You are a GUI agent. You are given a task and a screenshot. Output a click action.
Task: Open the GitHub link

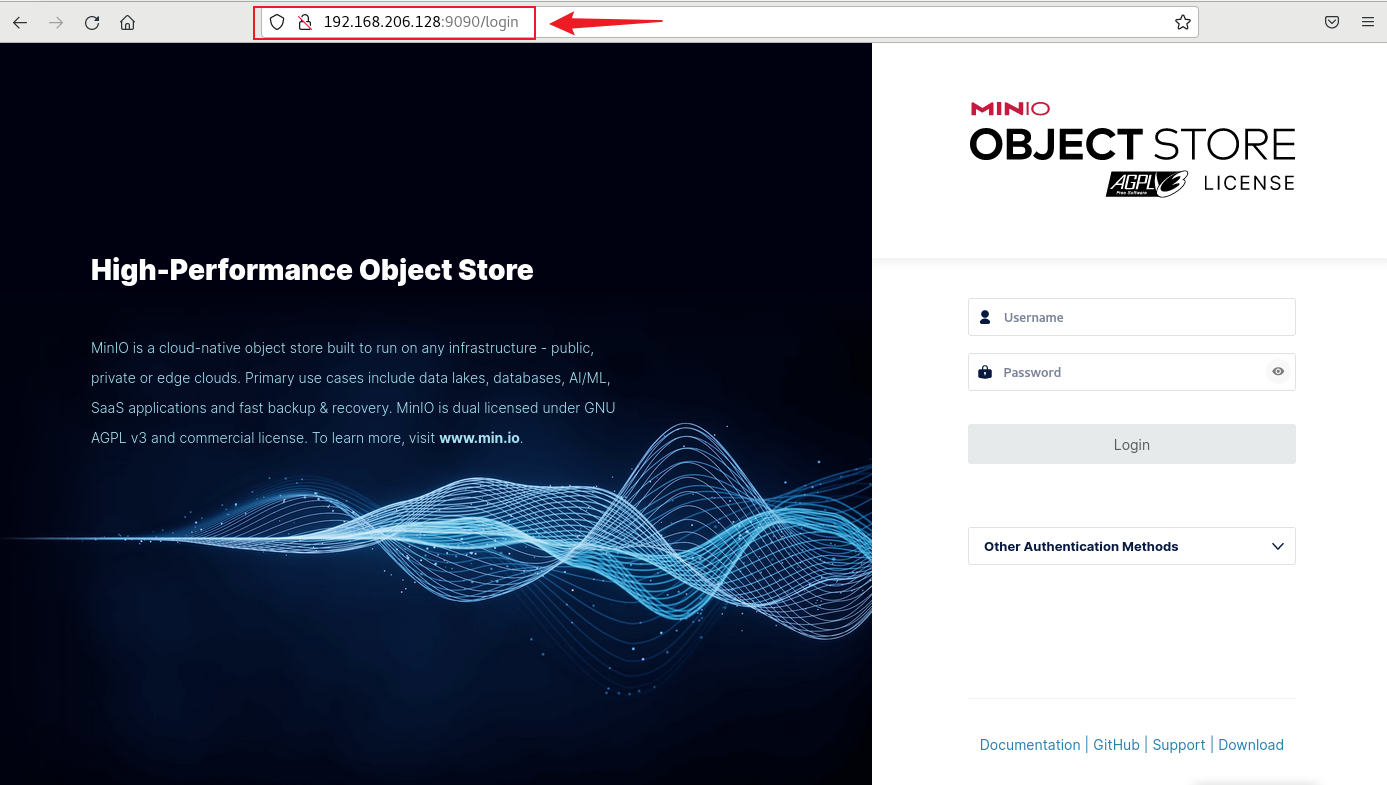(1116, 745)
